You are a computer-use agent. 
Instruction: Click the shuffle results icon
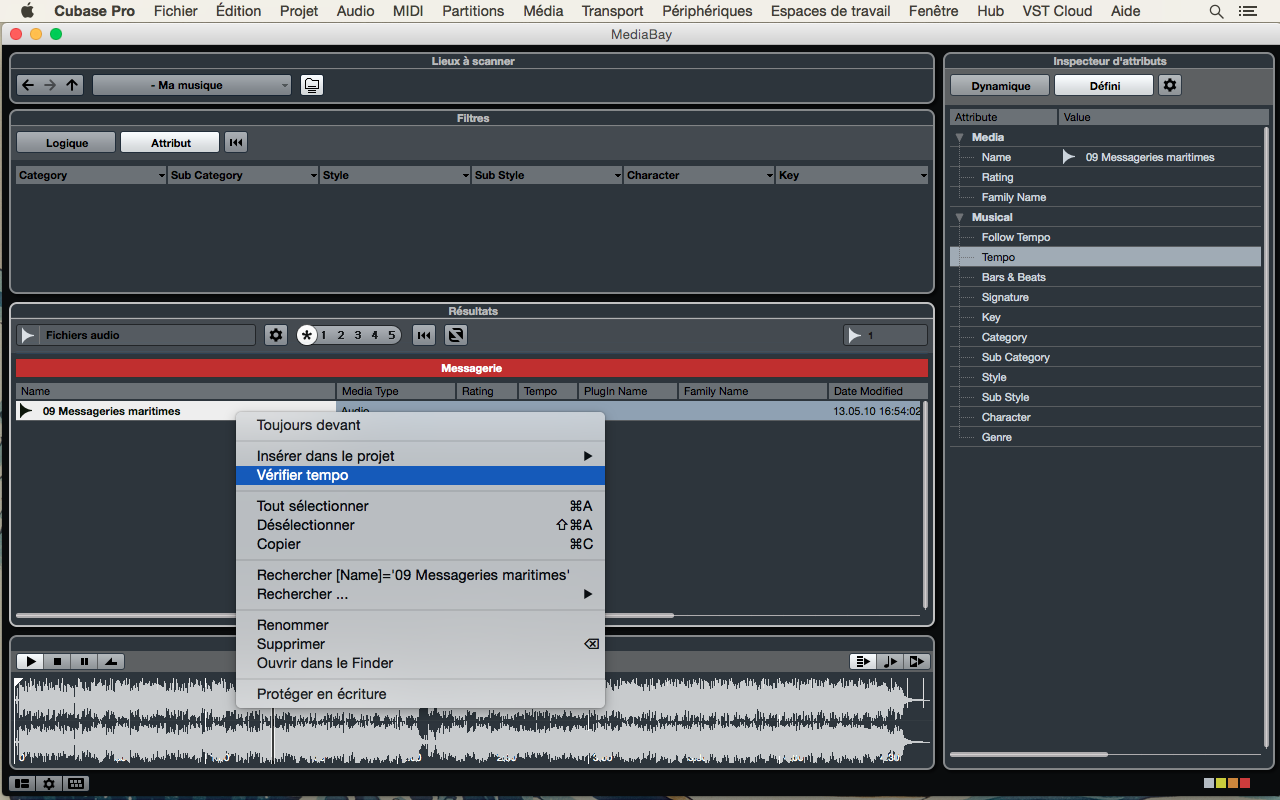point(456,335)
